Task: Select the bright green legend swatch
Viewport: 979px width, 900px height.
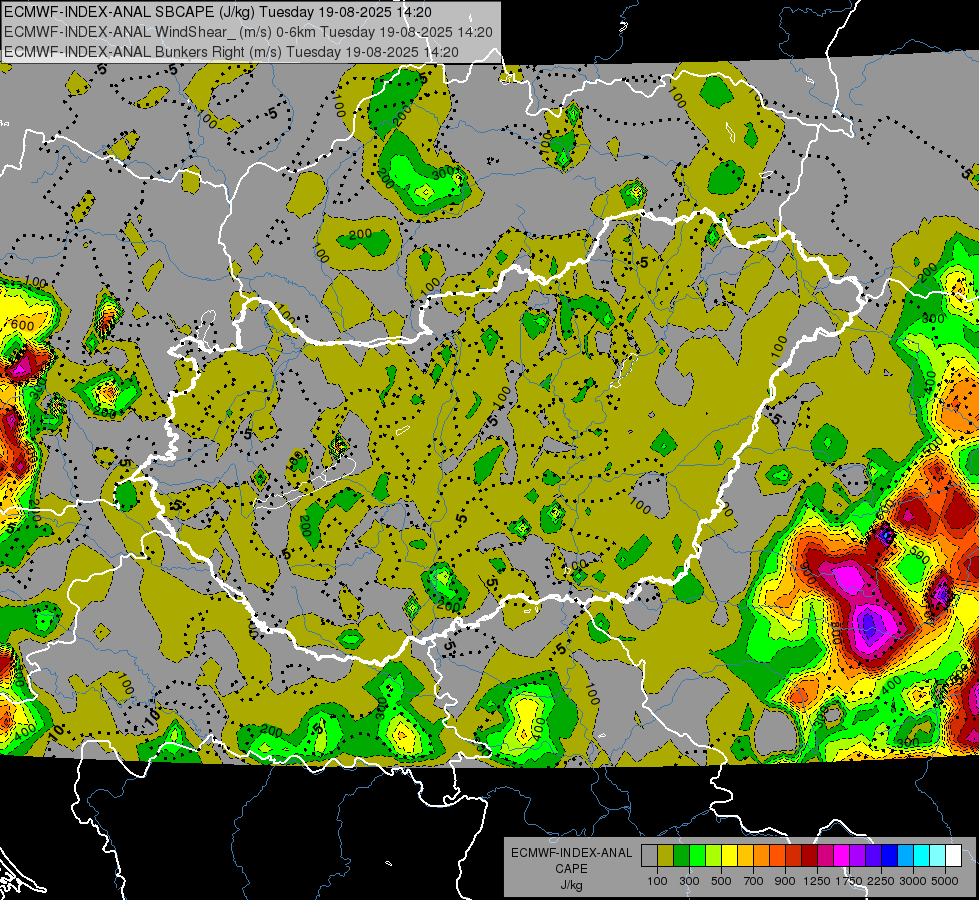Action: point(697,856)
